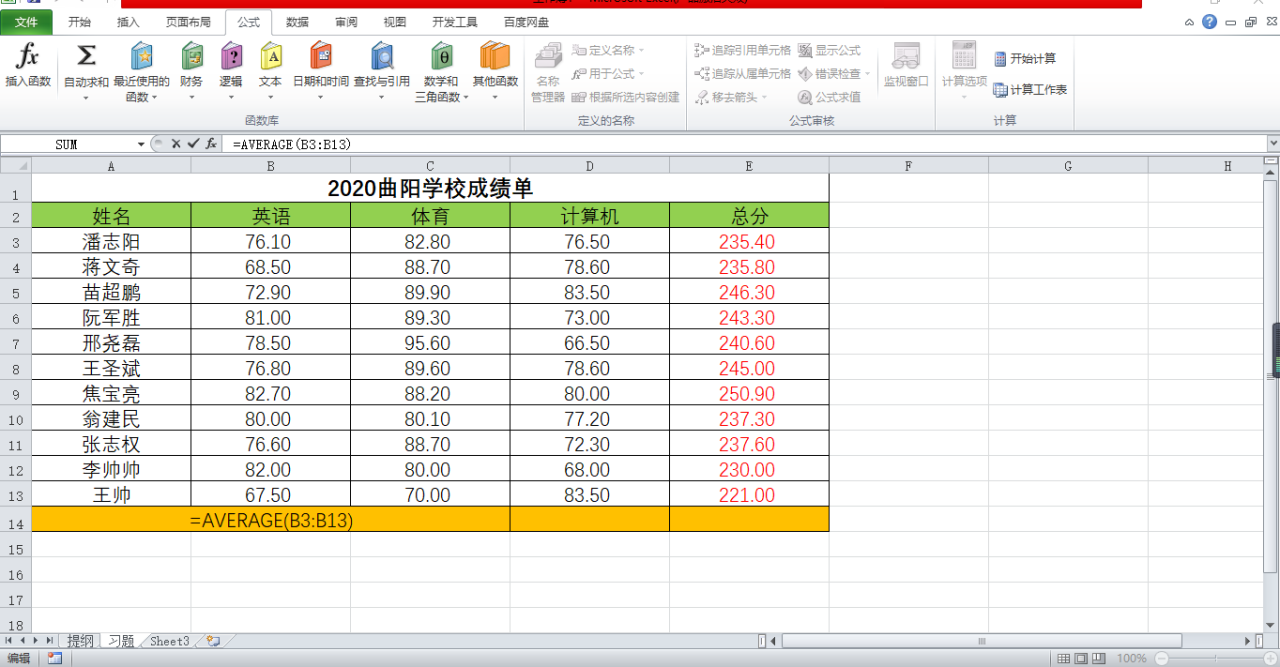Switch to the 插入 ribbon tab
This screenshot has height=667, width=1280.
(x=128, y=21)
